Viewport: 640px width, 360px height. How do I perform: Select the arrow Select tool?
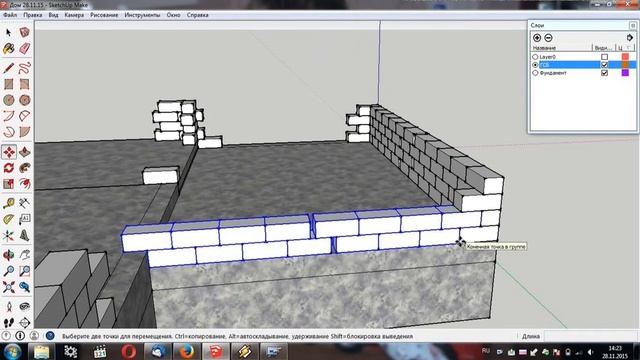tap(9, 32)
